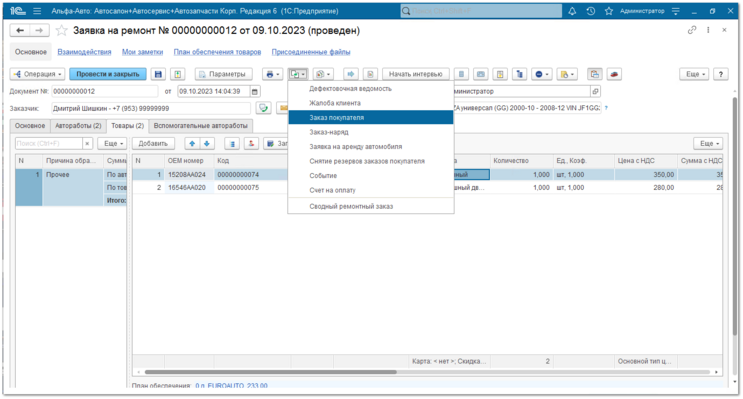Click the blue arrow toolbar icon
The width and height of the screenshot is (743, 399).
pos(351,74)
